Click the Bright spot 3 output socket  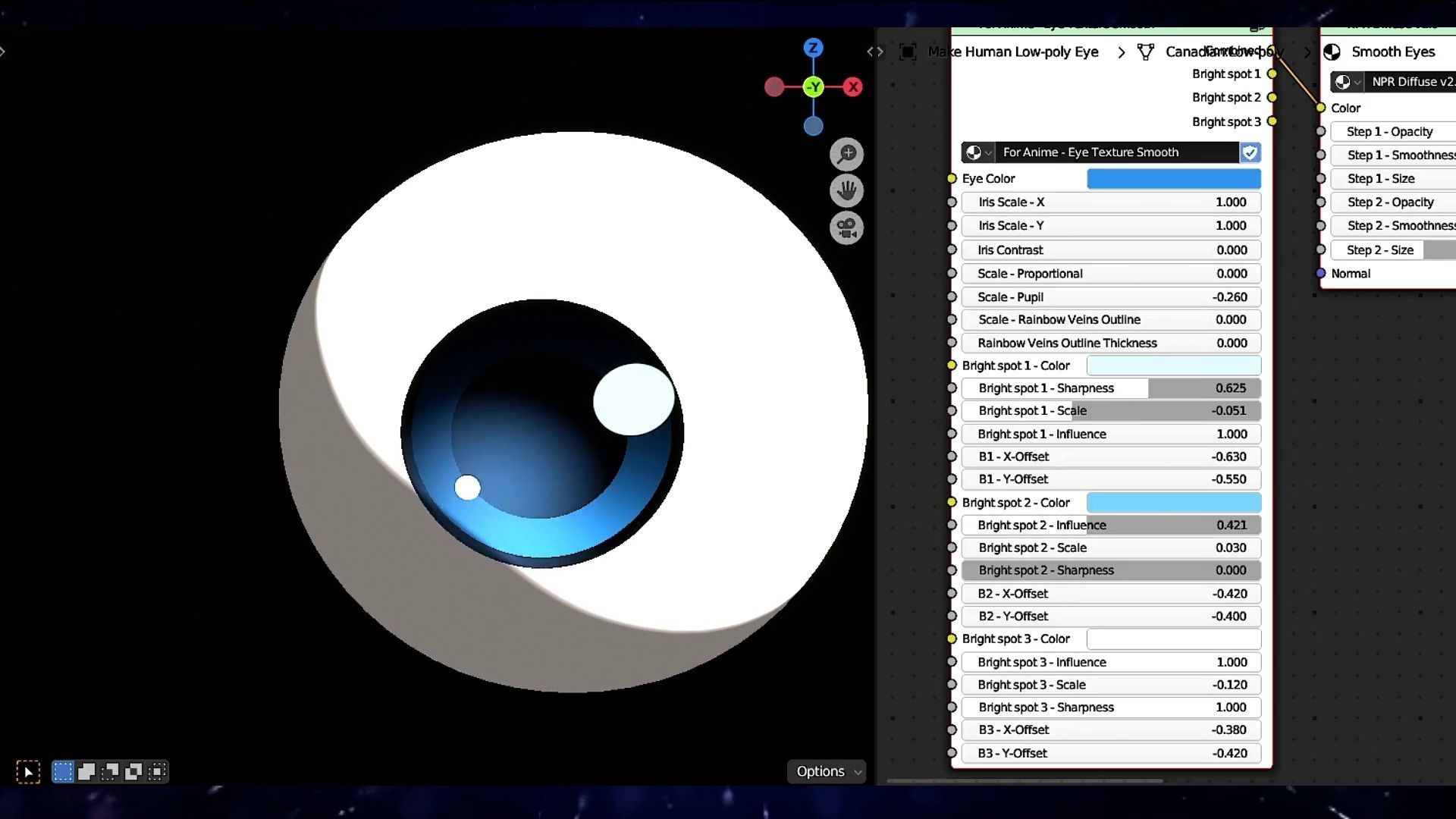[x=1272, y=121]
